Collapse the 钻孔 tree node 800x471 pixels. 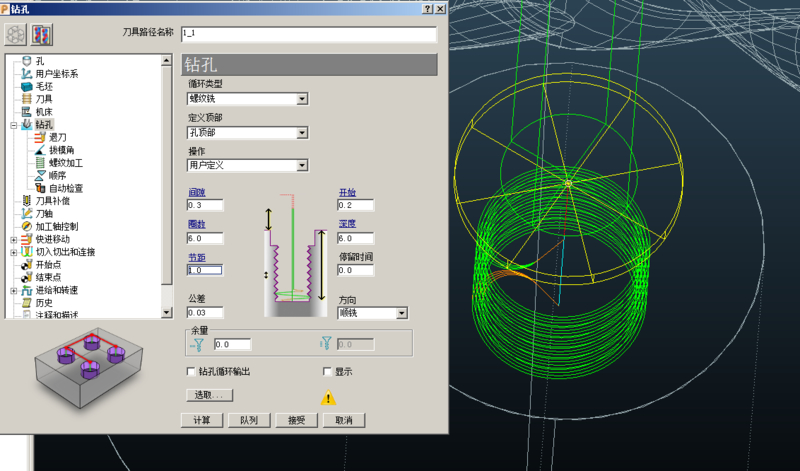click(x=14, y=125)
